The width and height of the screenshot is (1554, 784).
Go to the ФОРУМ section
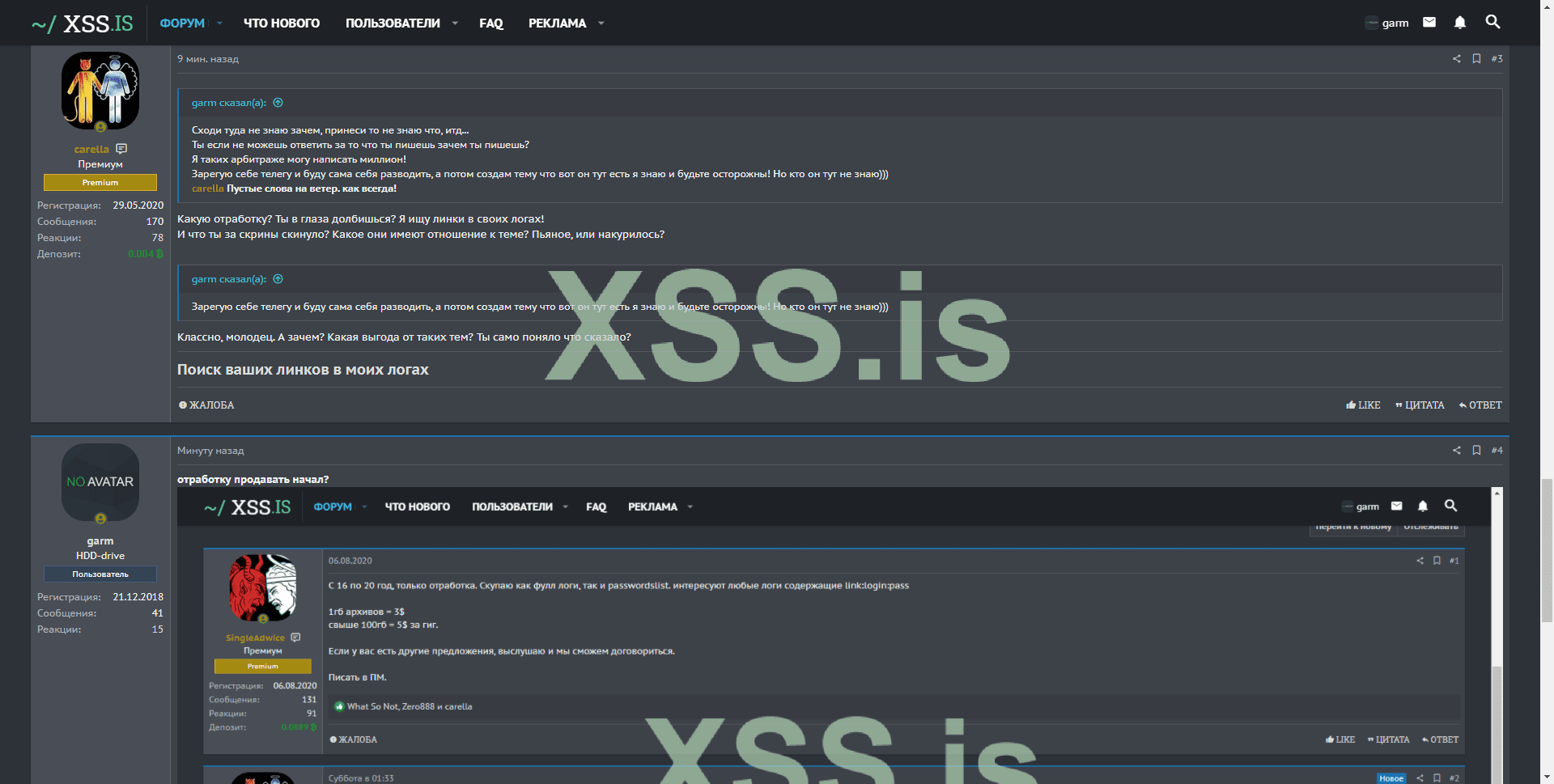pos(182,23)
